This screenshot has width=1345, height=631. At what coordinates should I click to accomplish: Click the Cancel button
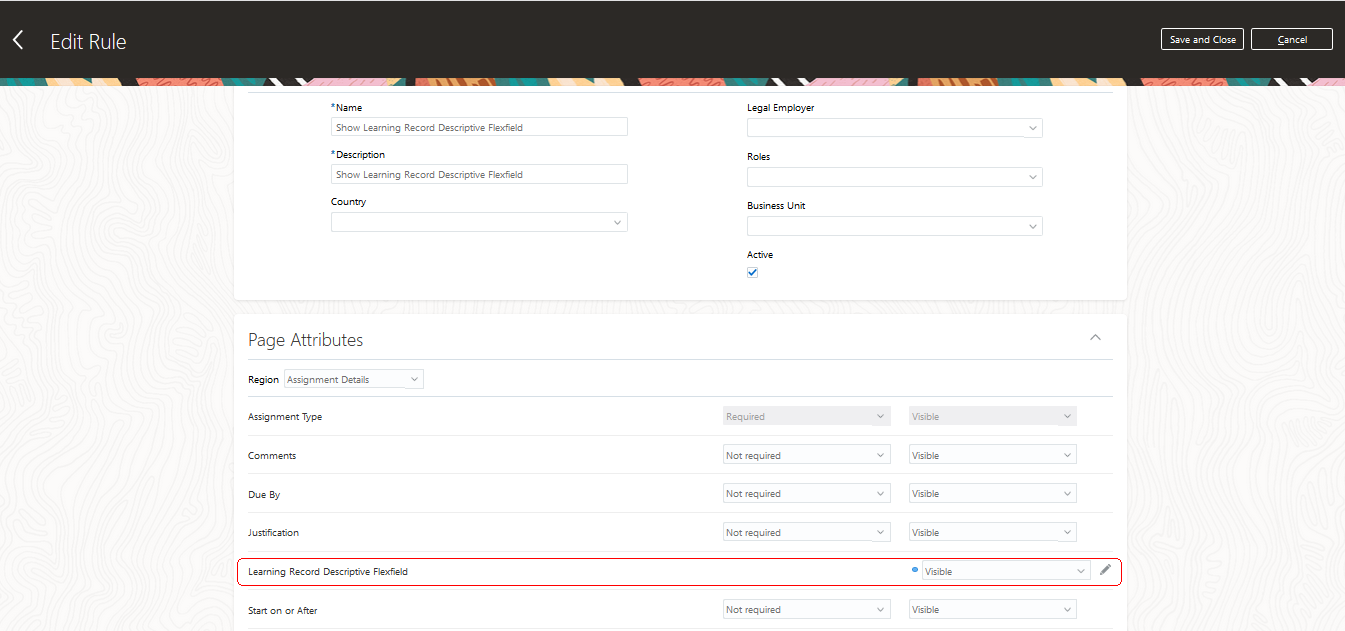1292,40
